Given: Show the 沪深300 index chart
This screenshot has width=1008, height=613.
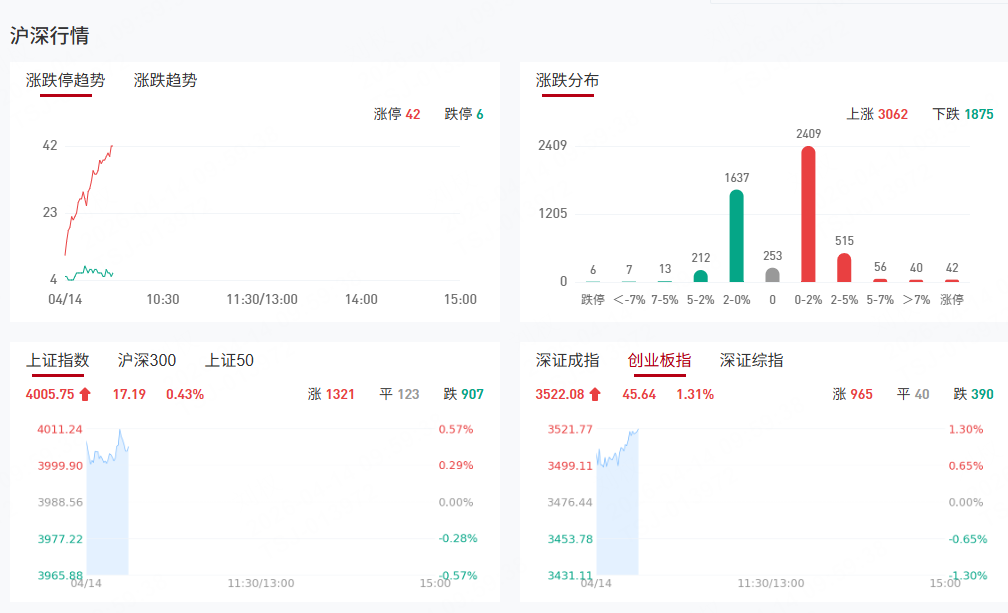Looking at the screenshot, I should [x=147, y=360].
